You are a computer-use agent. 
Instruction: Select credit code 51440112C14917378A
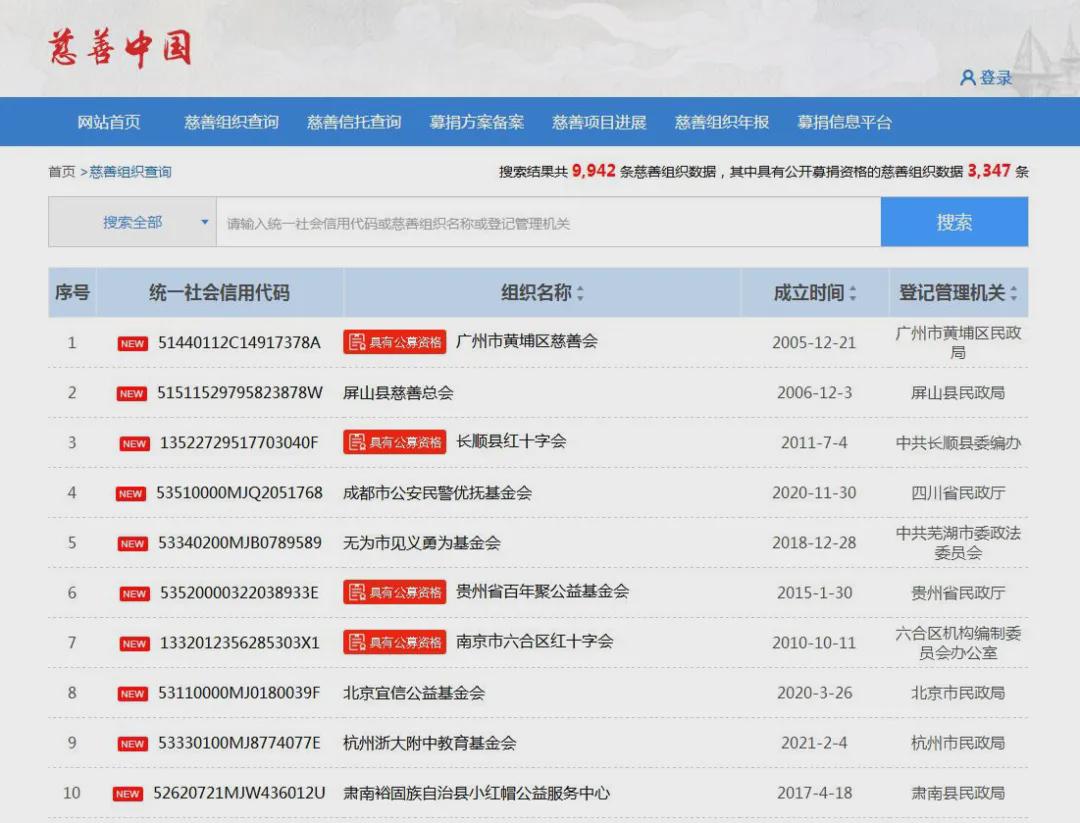(x=239, y=342)
